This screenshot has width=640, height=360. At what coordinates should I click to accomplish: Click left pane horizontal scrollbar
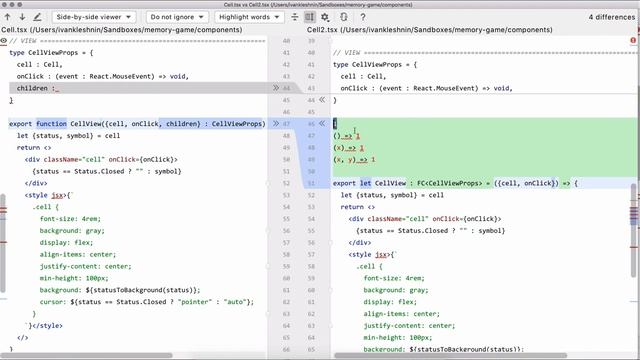point(86,356)
